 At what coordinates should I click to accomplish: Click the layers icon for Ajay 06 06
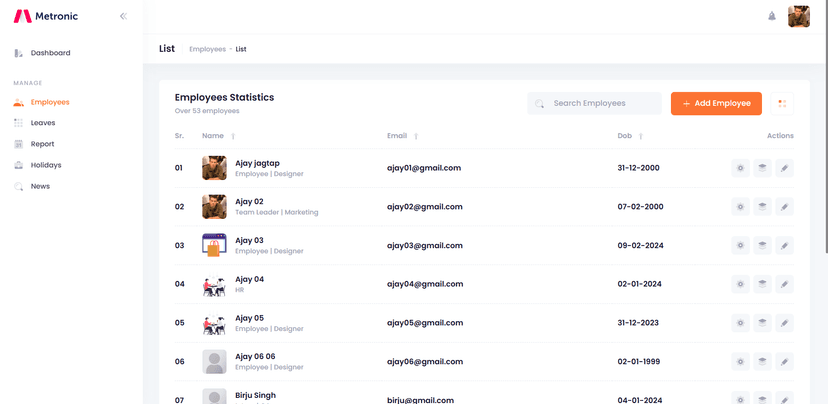pos(762,361)
